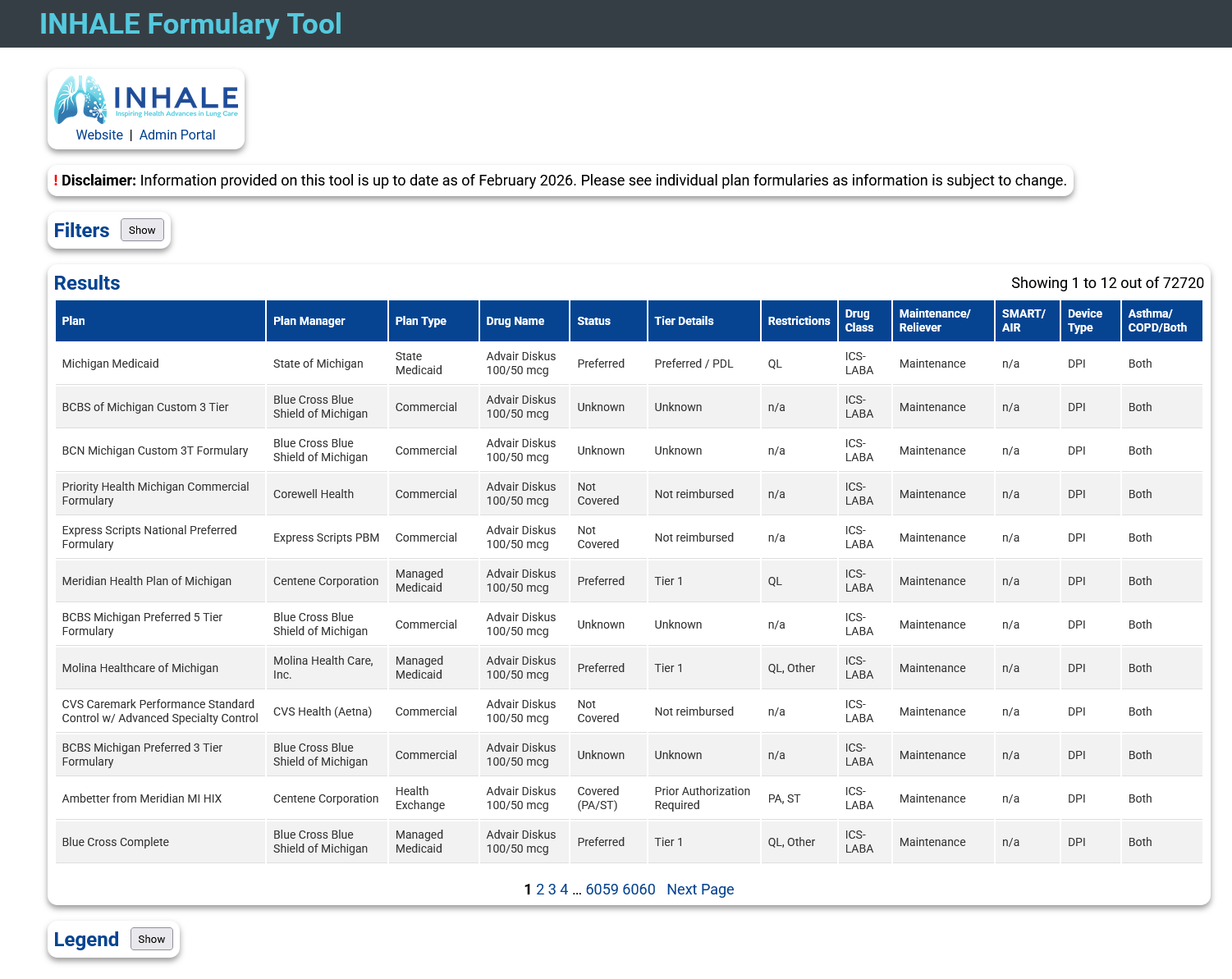Click the Drug Name column header
1232x979 pixels.
pos(524,321)
